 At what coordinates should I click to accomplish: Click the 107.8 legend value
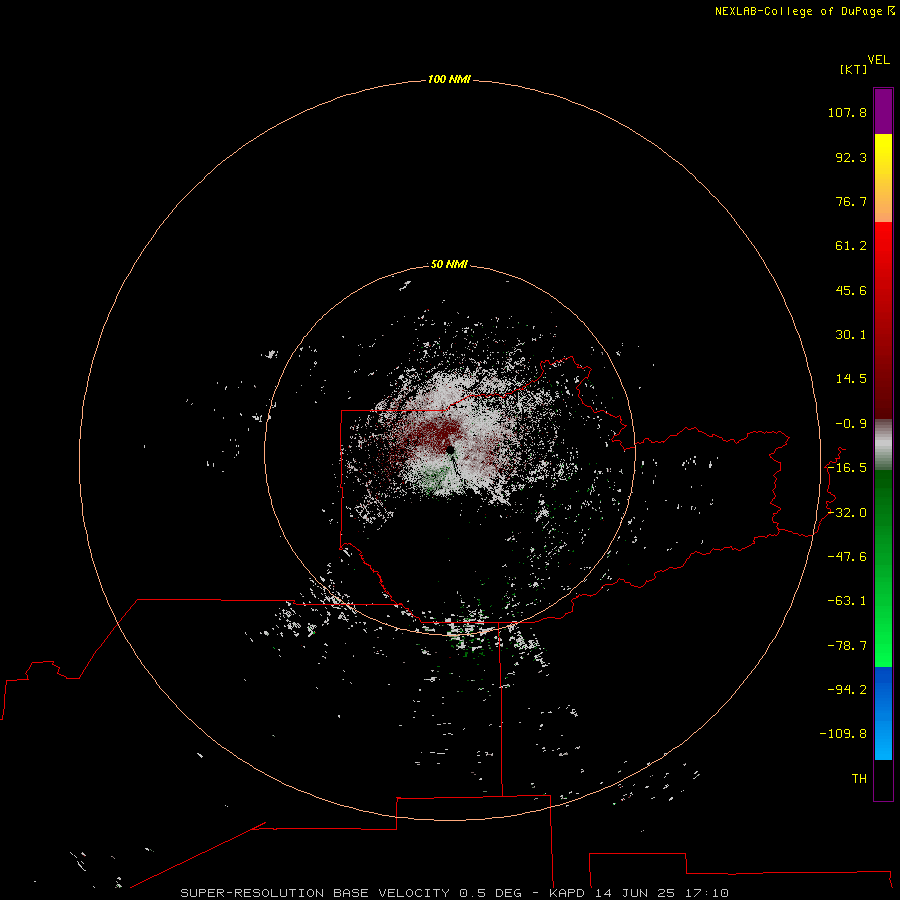point(847,112)
